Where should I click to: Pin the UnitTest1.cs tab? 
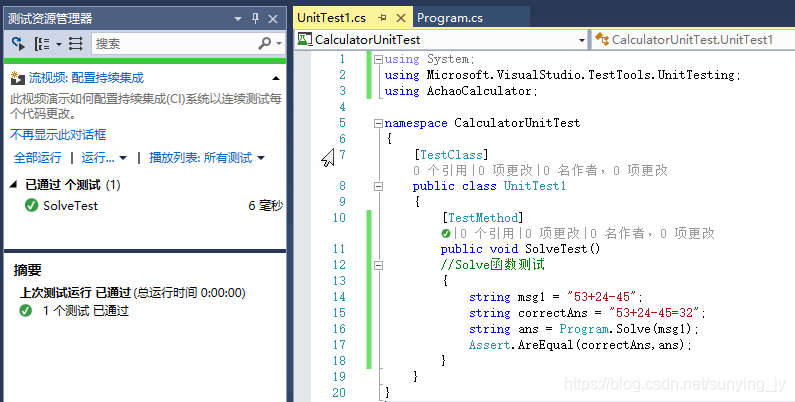click(383, 18)
